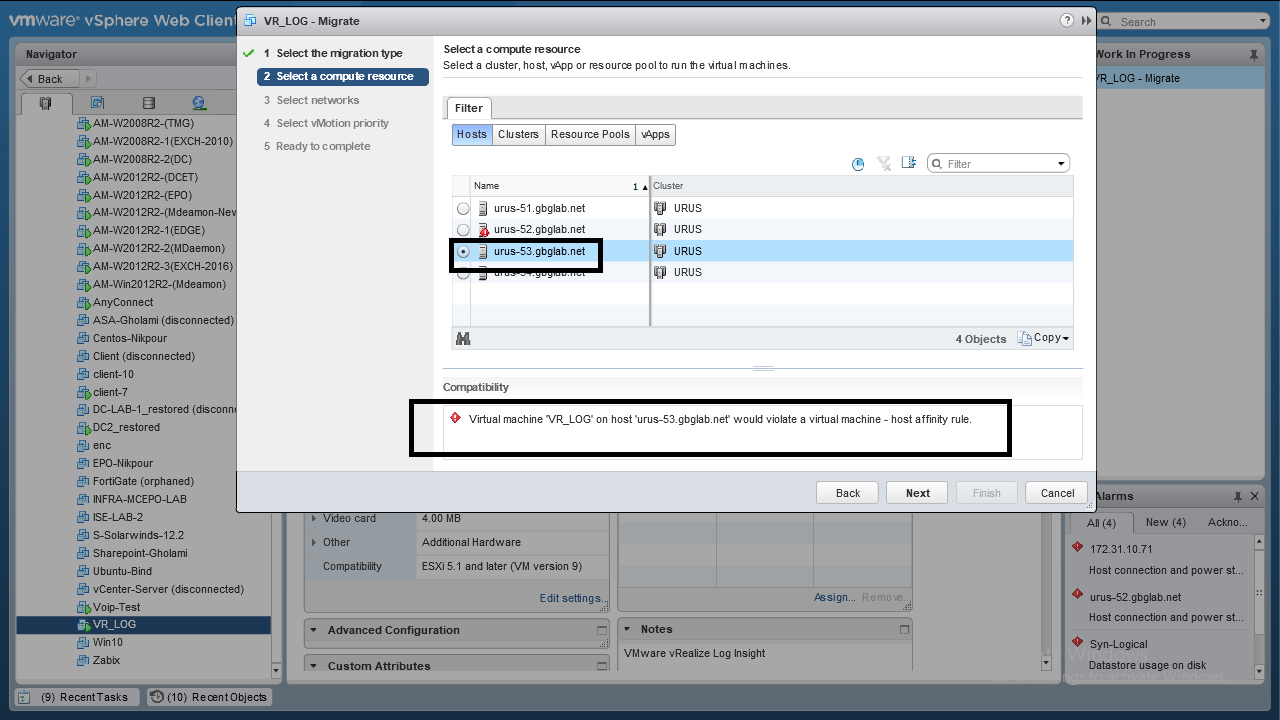Switch to the Clusters filter tab
1280x720 pixels.
tap(518, 134)
